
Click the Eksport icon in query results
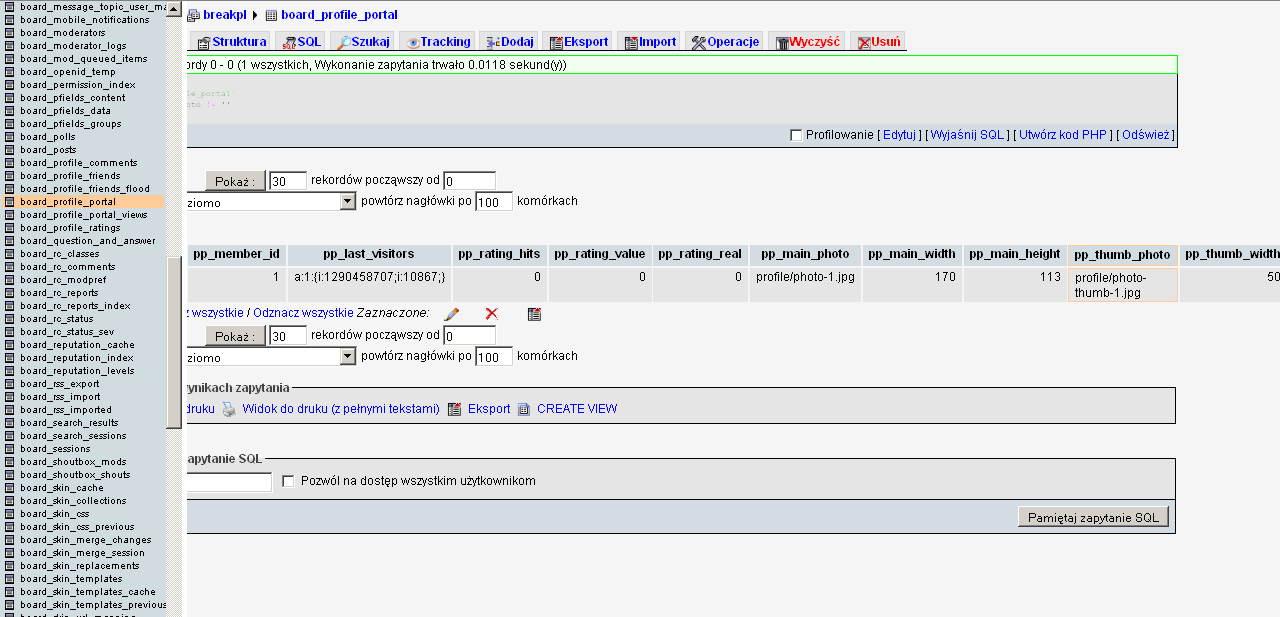454,409
